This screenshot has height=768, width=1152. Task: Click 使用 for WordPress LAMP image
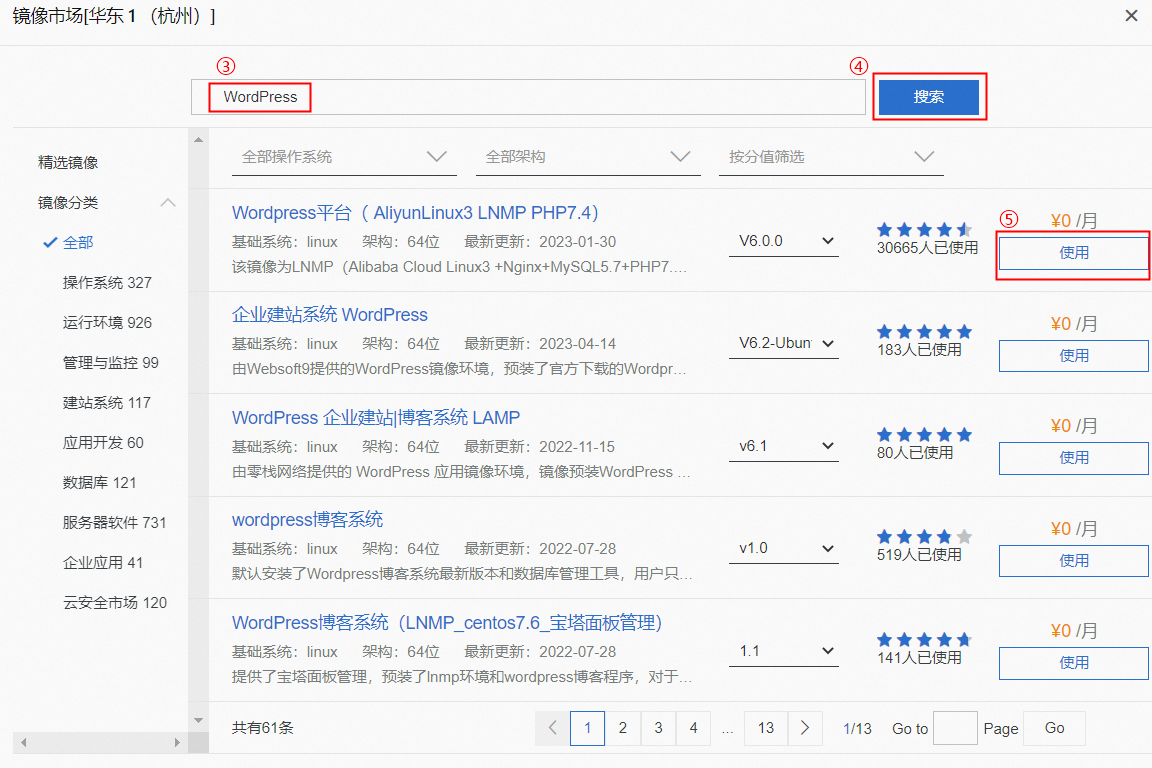pyautogui.click(x=1073, y=458)
